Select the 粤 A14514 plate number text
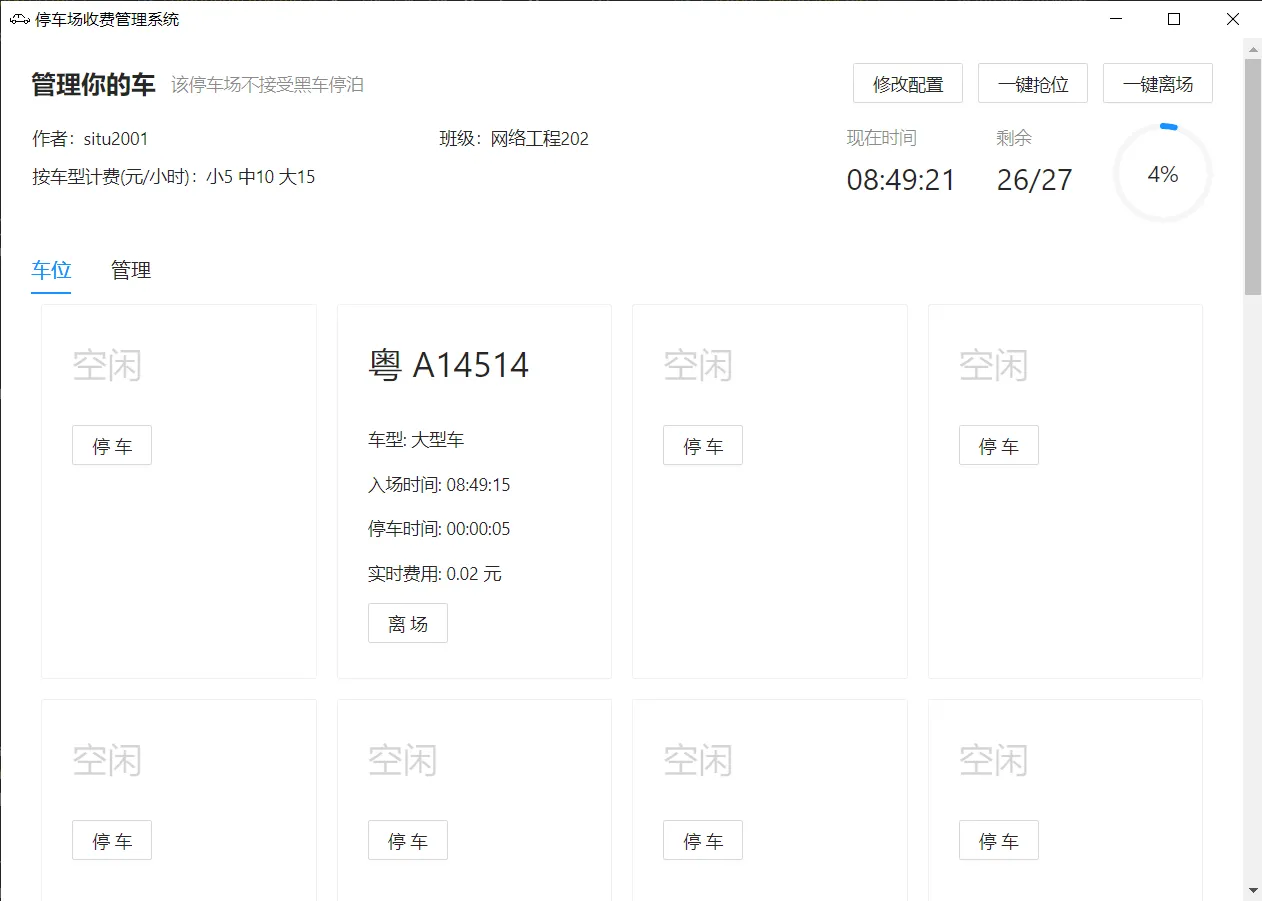 (x=448, y=366)
